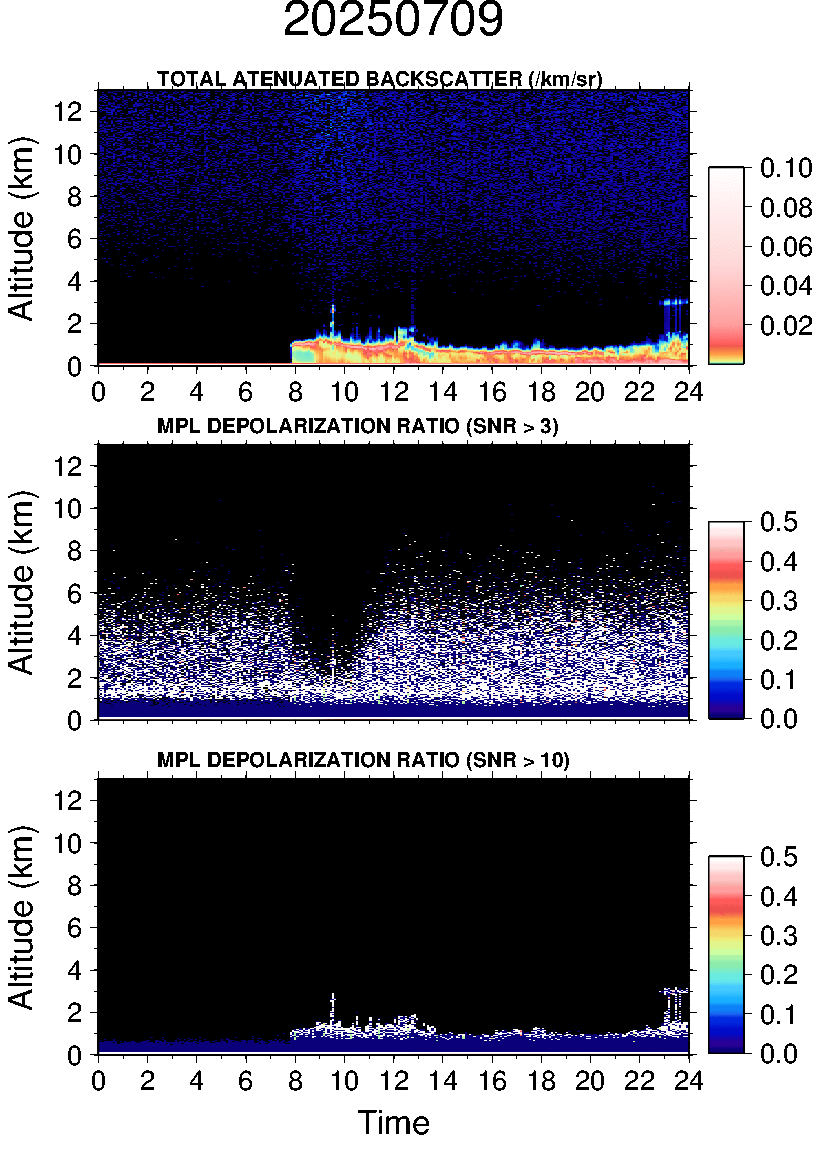Image resolution: width=826 pixels, height=1169 pixels.
Task: Select the dark blue strip at the bottom plot's left
Action: [190, 1045]
